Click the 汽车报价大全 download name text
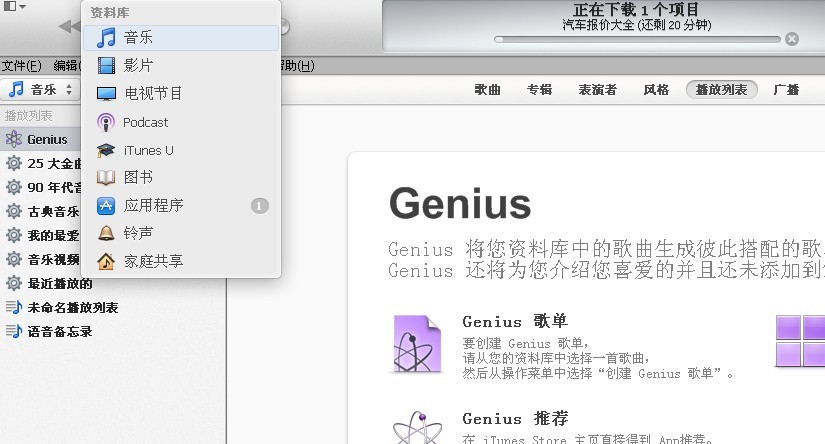This screenshot has height=444, width=825. coord(598,25)
